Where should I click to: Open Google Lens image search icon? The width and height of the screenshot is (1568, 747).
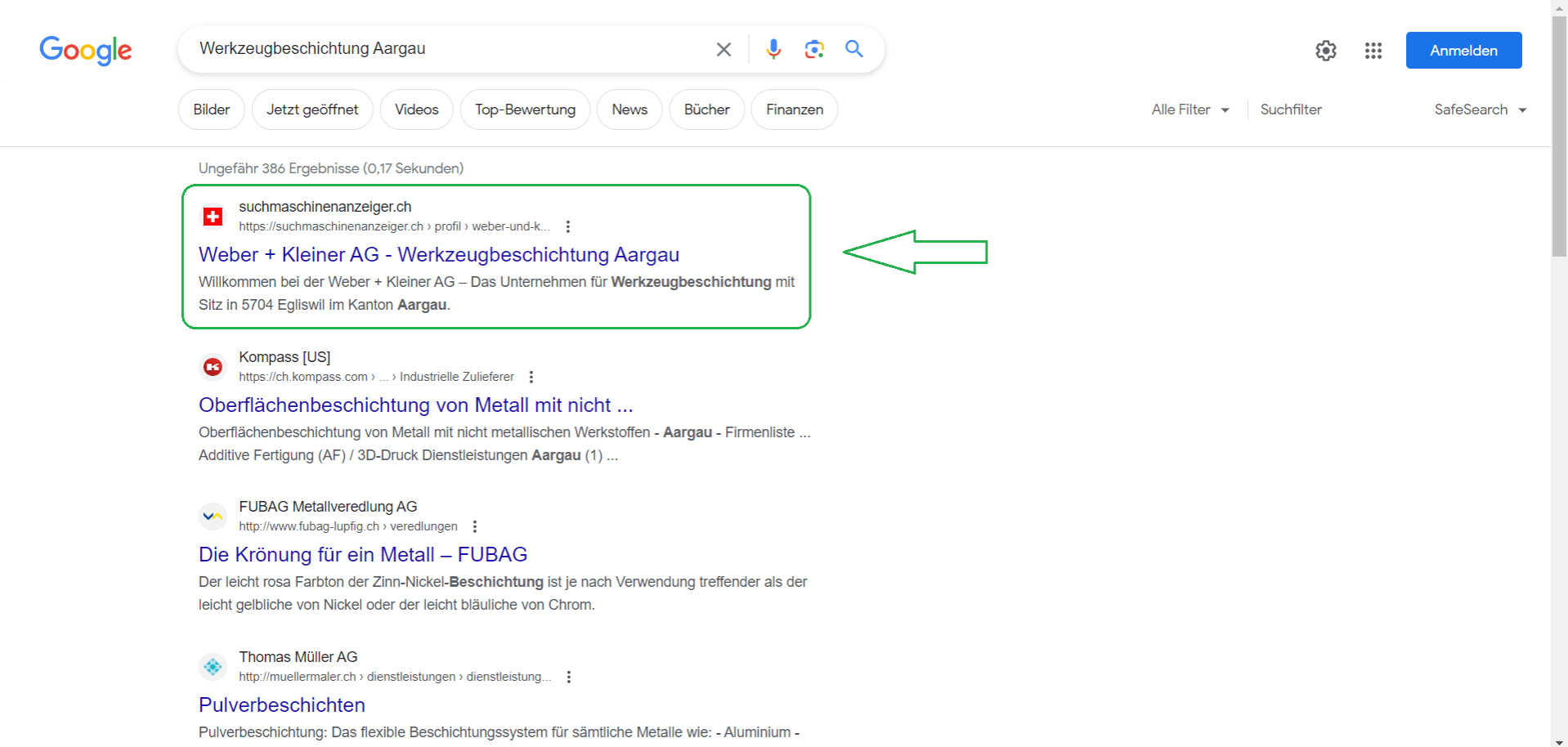814,50
